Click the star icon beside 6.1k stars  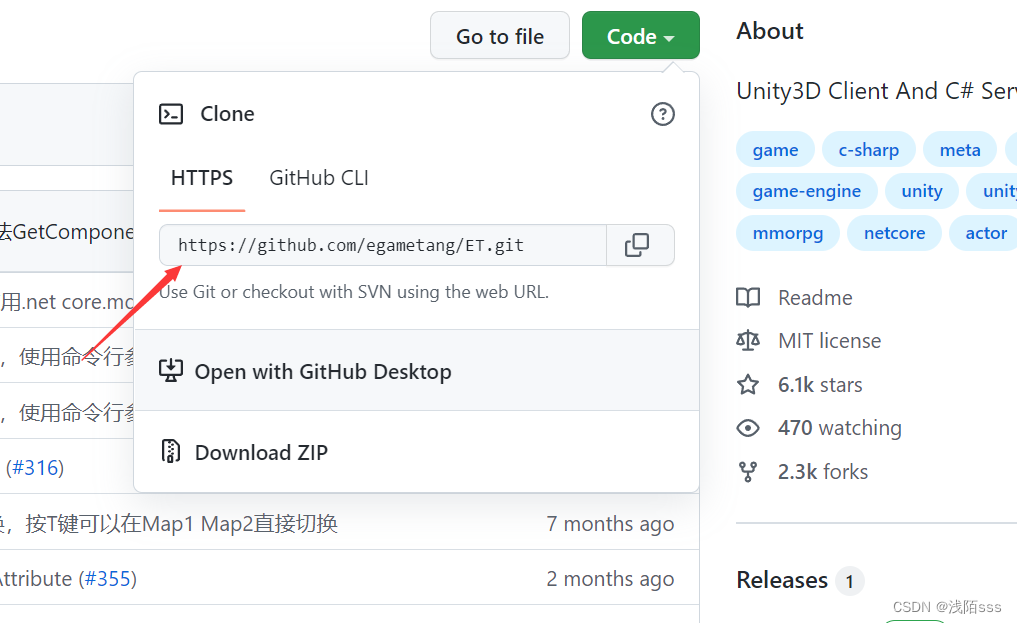coord(748,385)
